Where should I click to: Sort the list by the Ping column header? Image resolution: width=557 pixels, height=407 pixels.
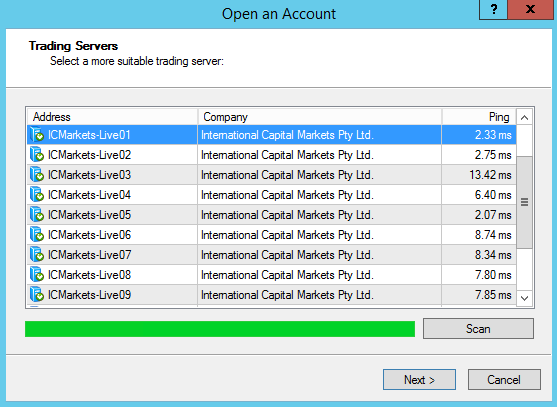[479, 117]
